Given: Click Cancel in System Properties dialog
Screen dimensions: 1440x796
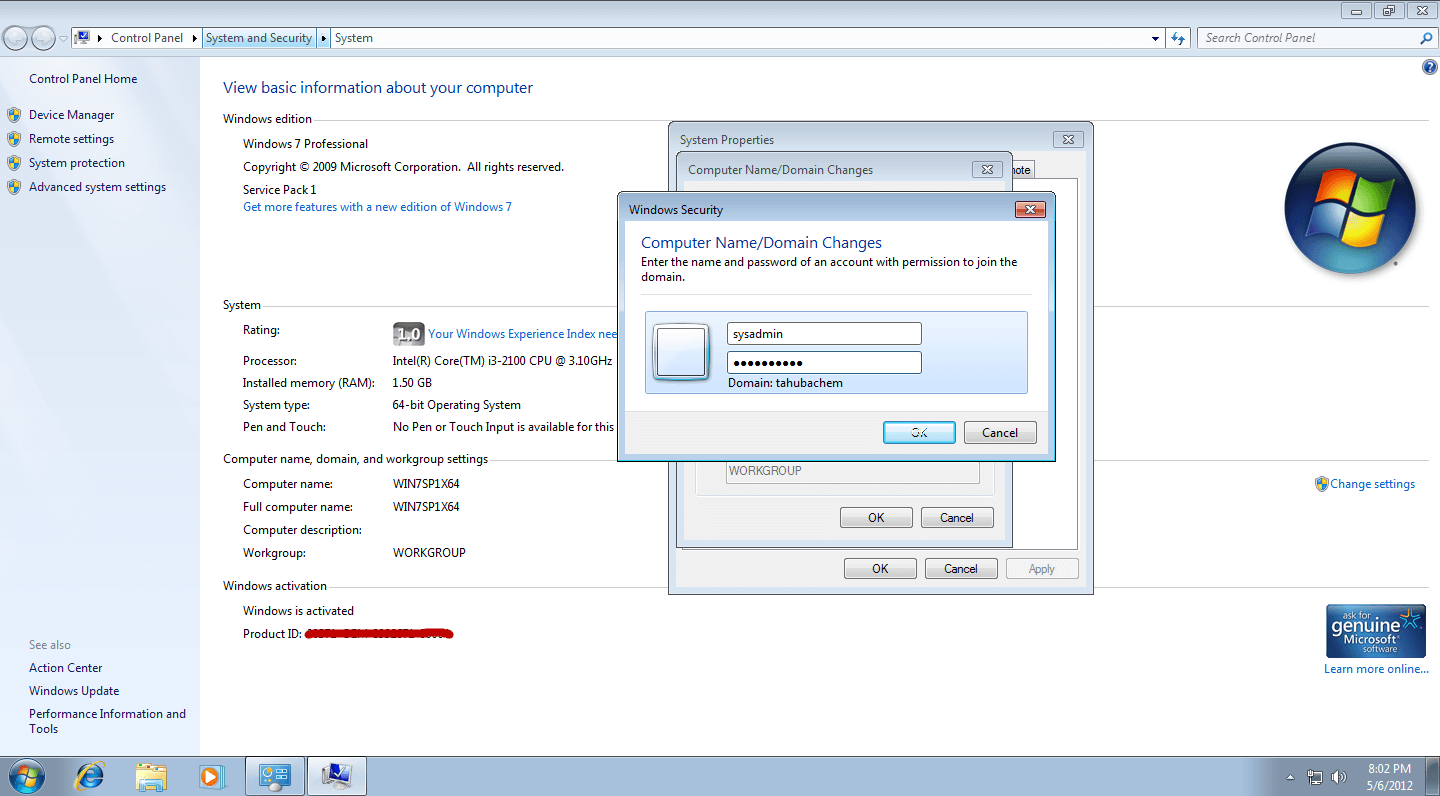Looking at the screenshot, I should pyautogui.click(x=961, y=569).
